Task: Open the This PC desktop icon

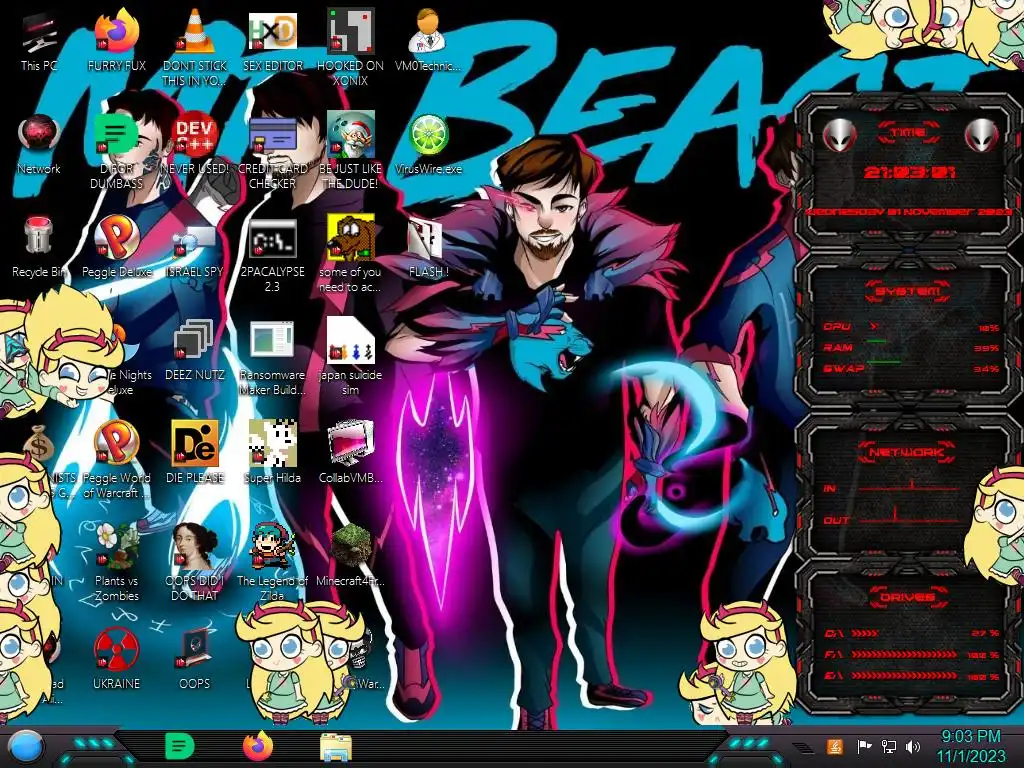Action: click(39, 40)
